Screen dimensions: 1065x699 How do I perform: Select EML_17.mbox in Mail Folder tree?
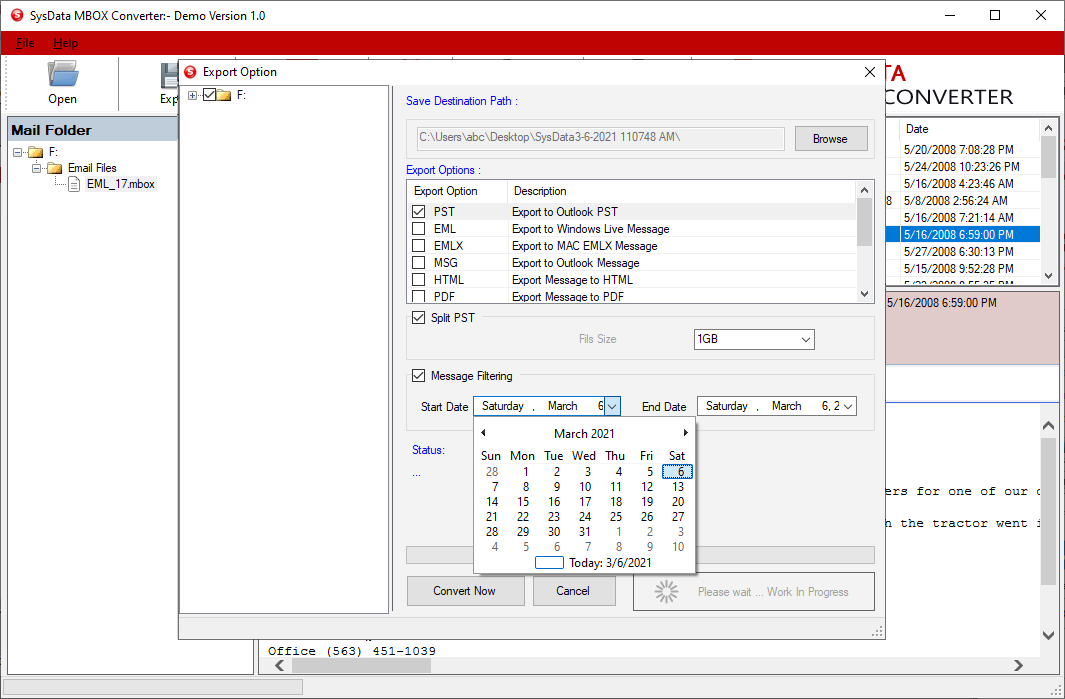pyautogui.click(x=121, y=184)
